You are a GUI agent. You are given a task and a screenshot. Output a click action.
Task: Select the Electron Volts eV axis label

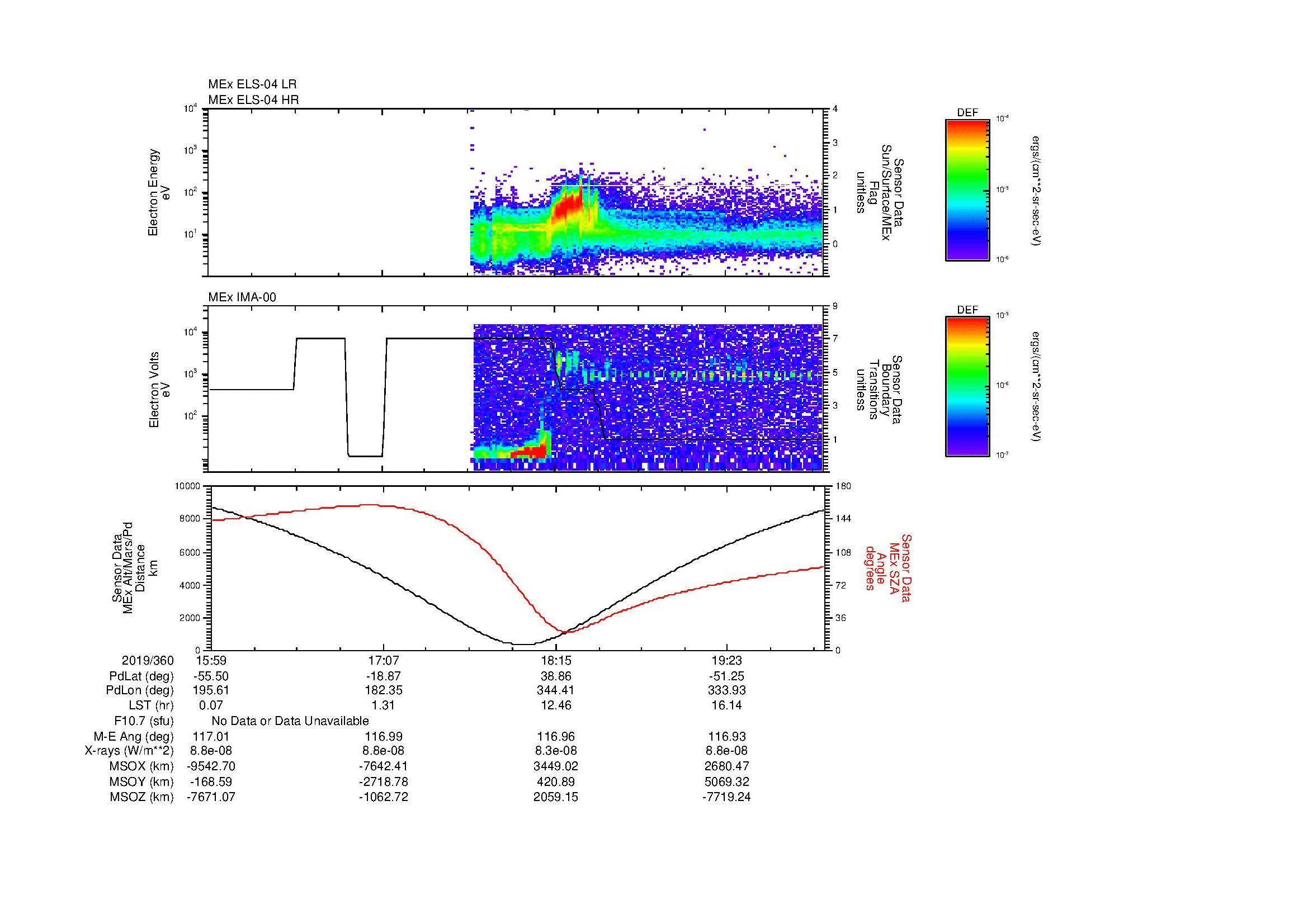point(159,390)
